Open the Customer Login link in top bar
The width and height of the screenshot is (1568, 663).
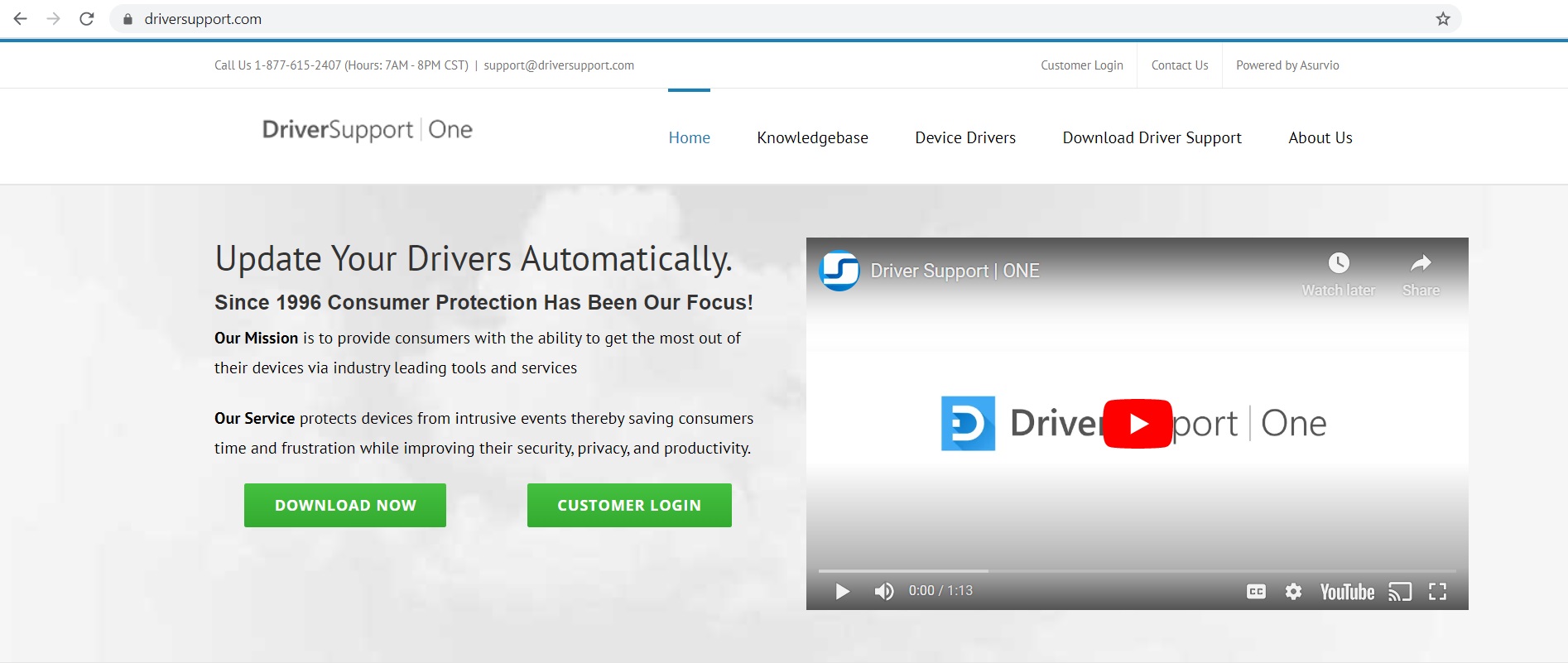pos(1082,65)
